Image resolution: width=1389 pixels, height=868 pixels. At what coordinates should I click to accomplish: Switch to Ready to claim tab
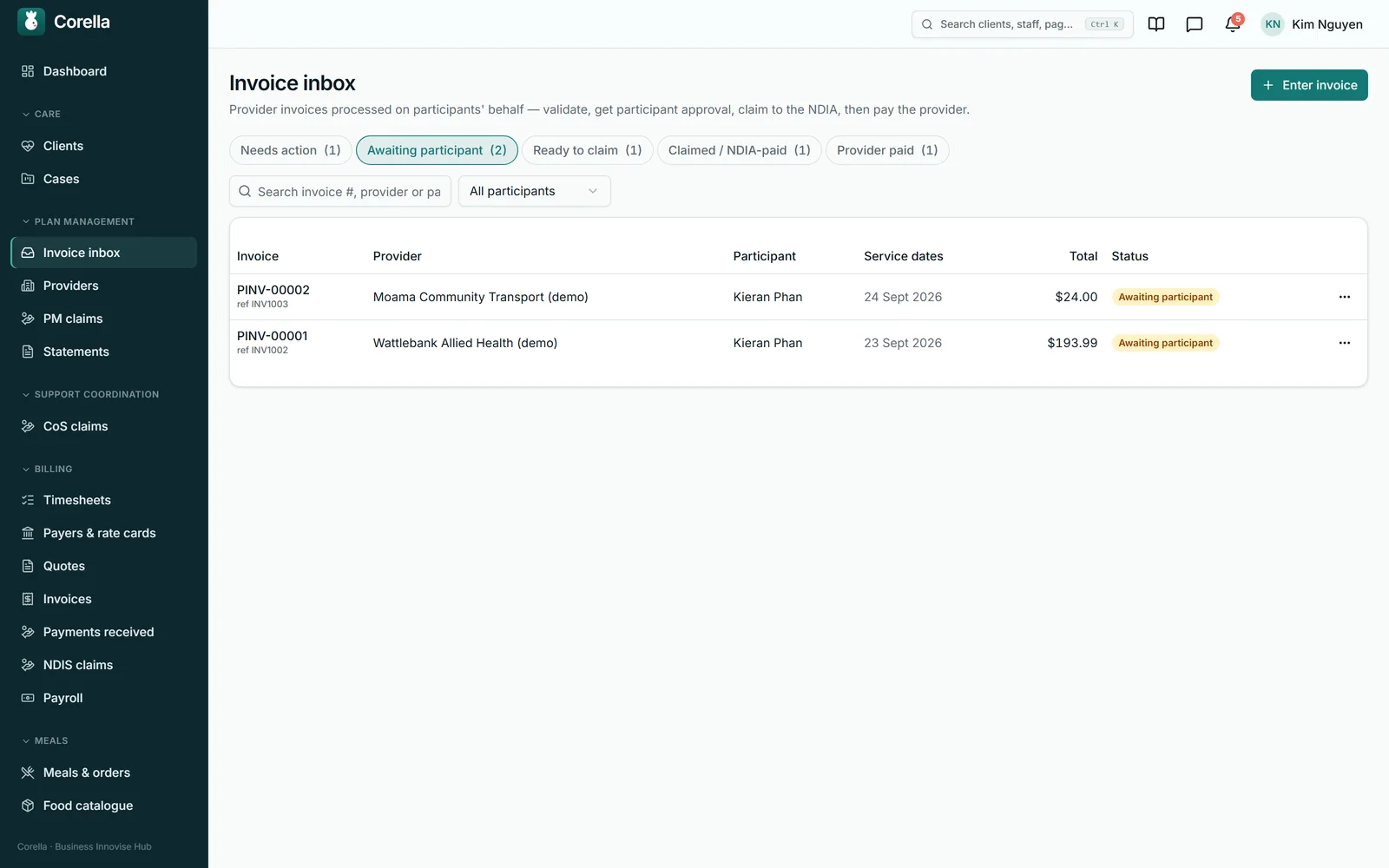(588, 150)
